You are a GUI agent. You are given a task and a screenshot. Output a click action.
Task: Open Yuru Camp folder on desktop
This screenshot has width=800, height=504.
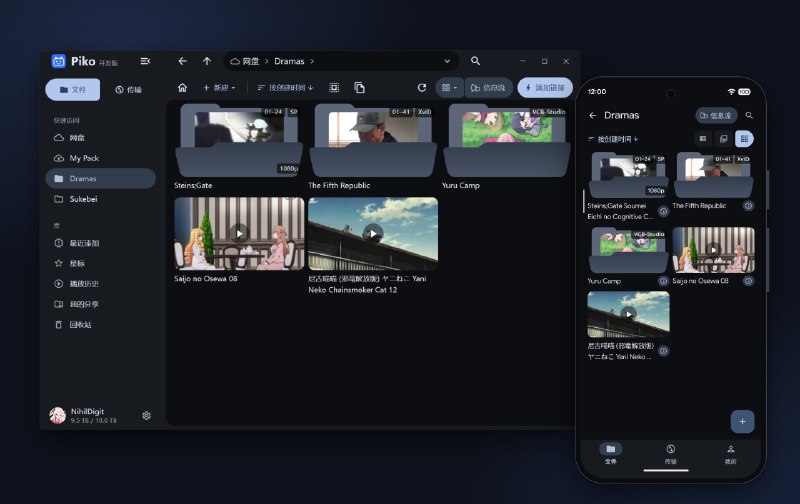click(507, 141)
